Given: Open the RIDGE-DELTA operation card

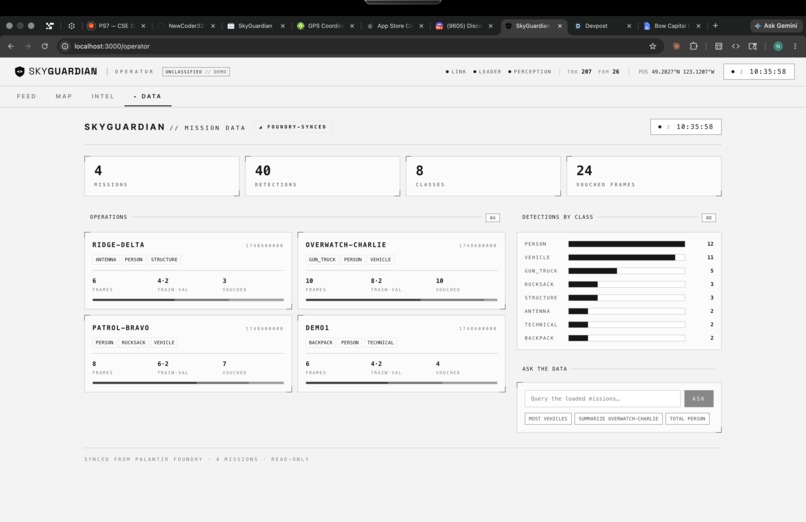Looking at the screenshot, I should coord(188,271).
